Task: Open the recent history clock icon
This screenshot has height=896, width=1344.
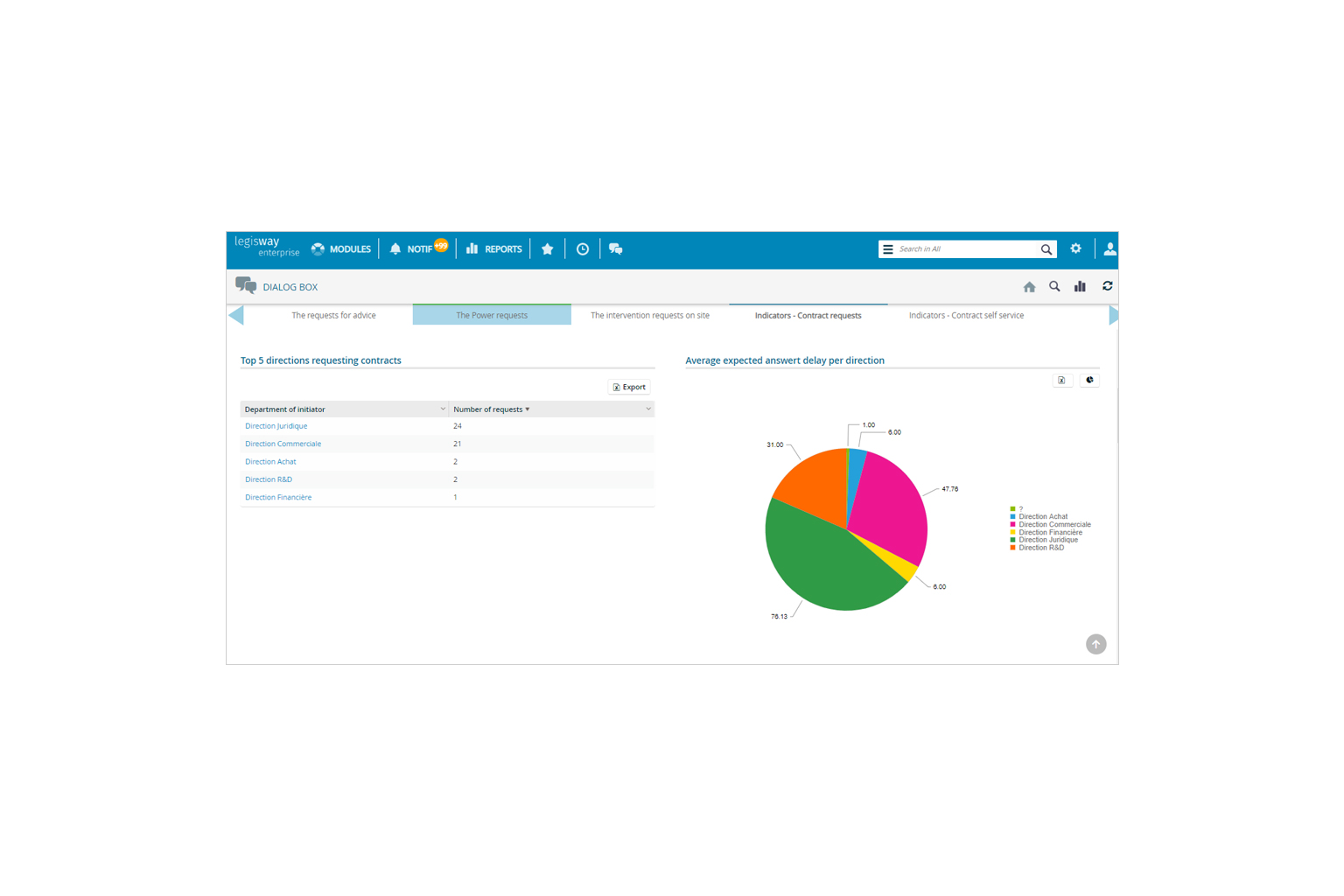Action: [583, 249]
